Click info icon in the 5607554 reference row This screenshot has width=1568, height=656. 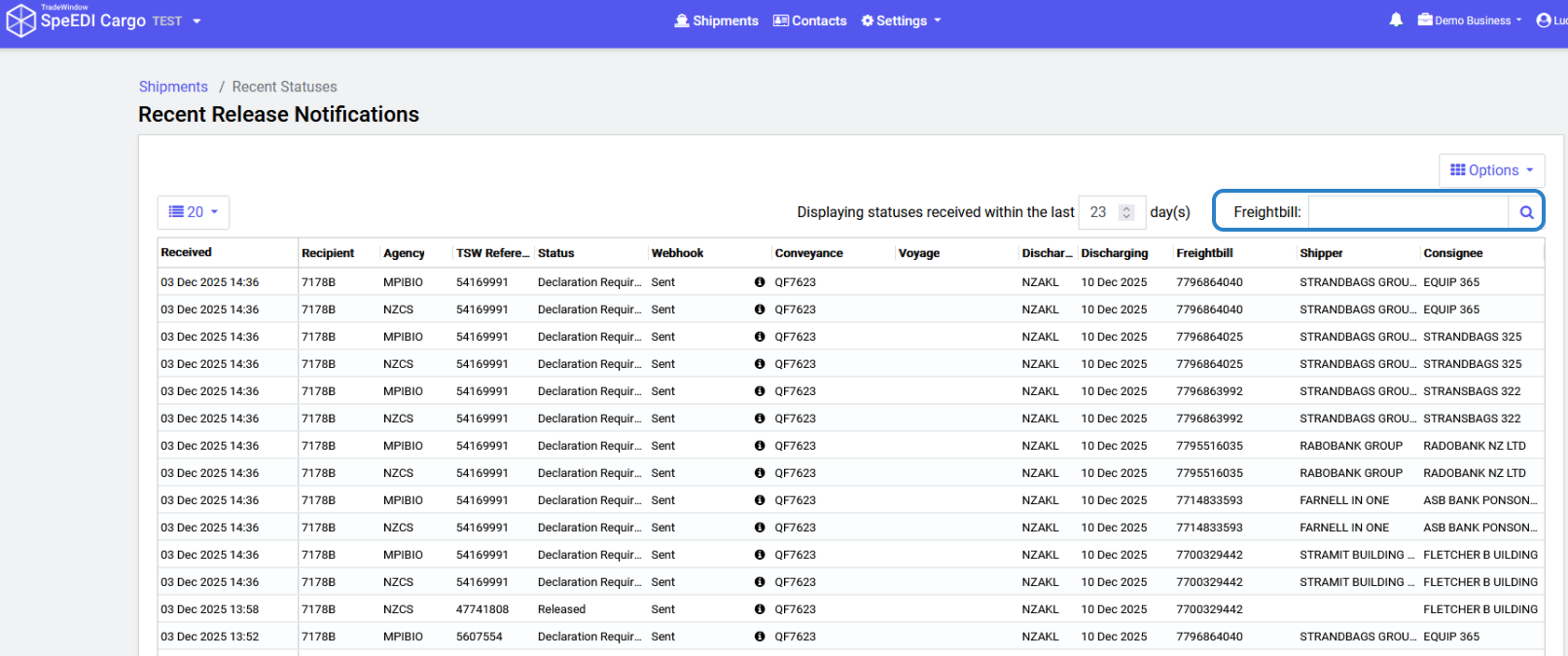[760, 637]
